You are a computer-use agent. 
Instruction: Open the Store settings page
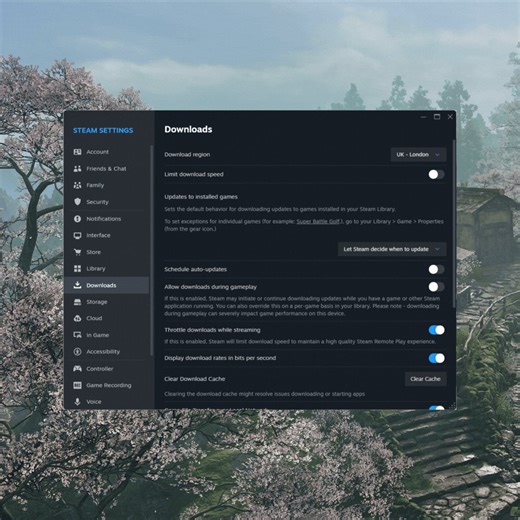point(107,252)
